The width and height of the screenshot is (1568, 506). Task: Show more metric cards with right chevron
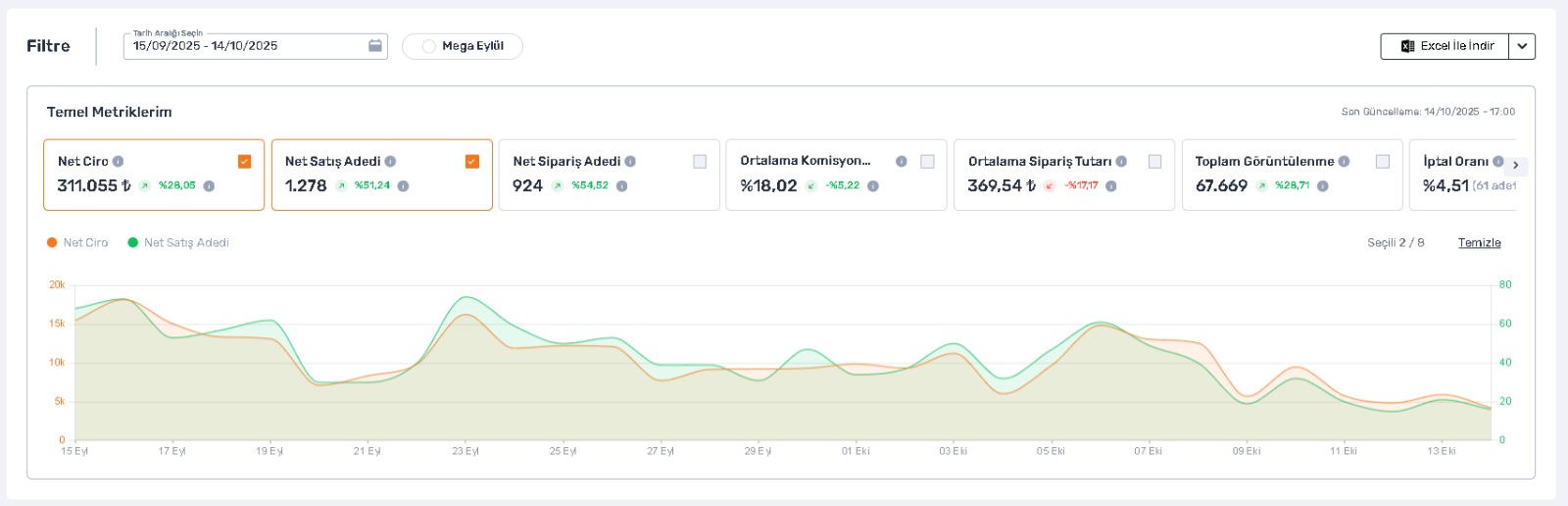[1516, 165]
